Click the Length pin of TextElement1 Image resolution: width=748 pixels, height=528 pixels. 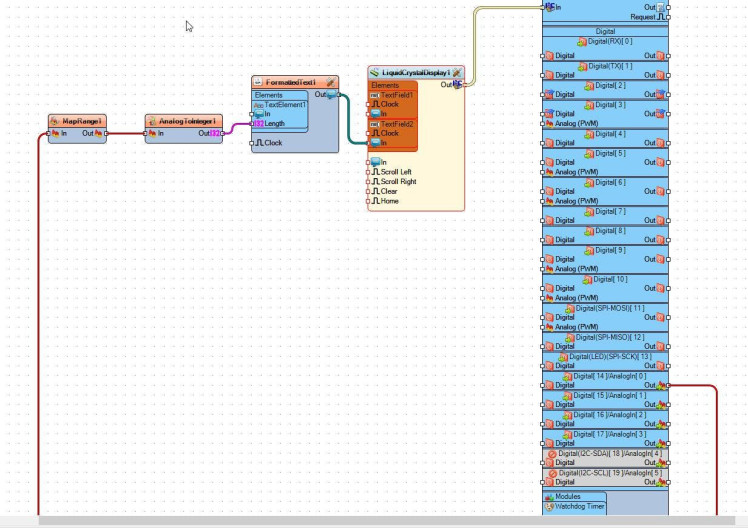[x=275, y=124]
